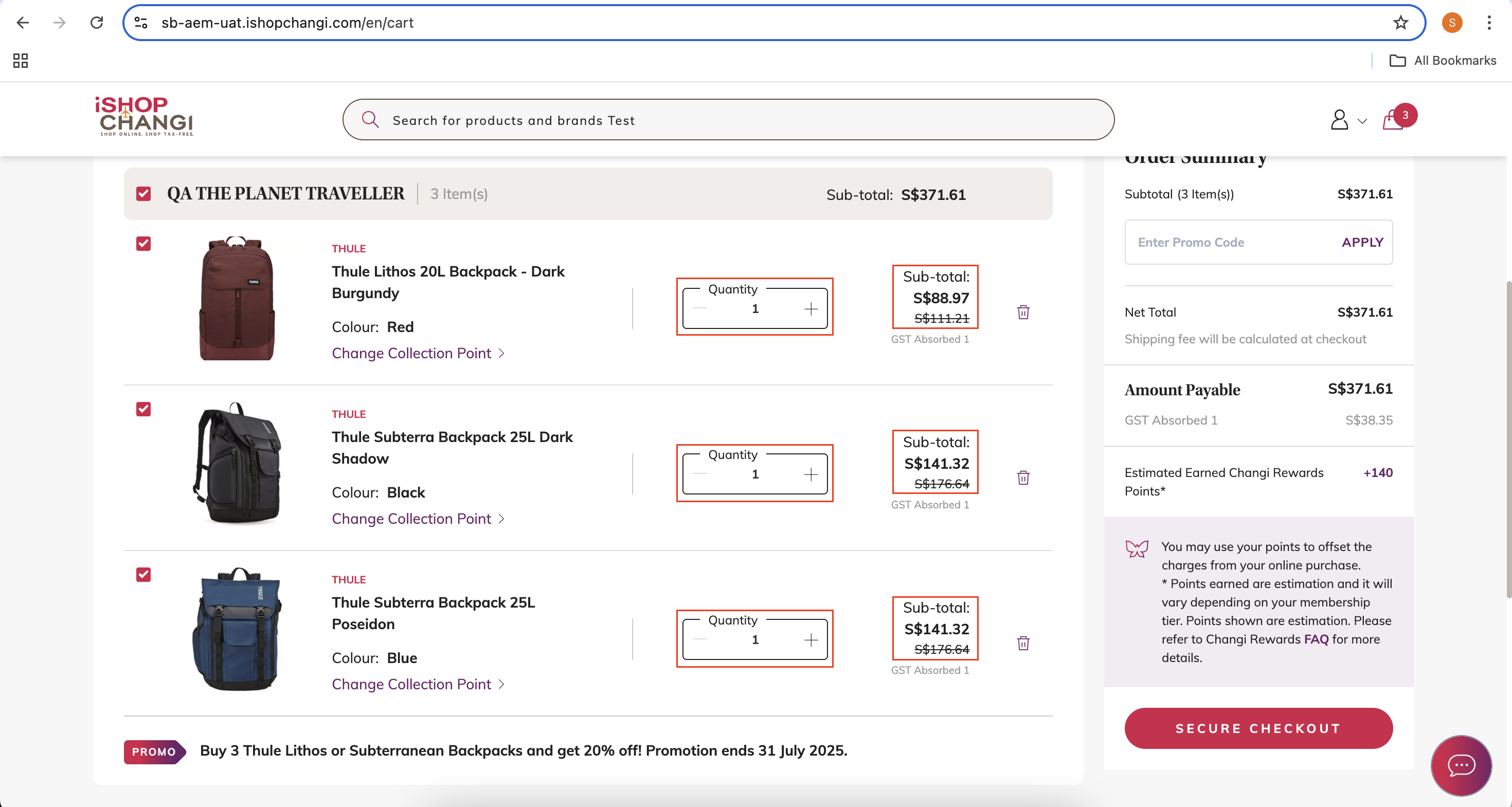Click the browser forward arrow
This screenshot has width=1512, height=807.
click(x=59, y=23)
